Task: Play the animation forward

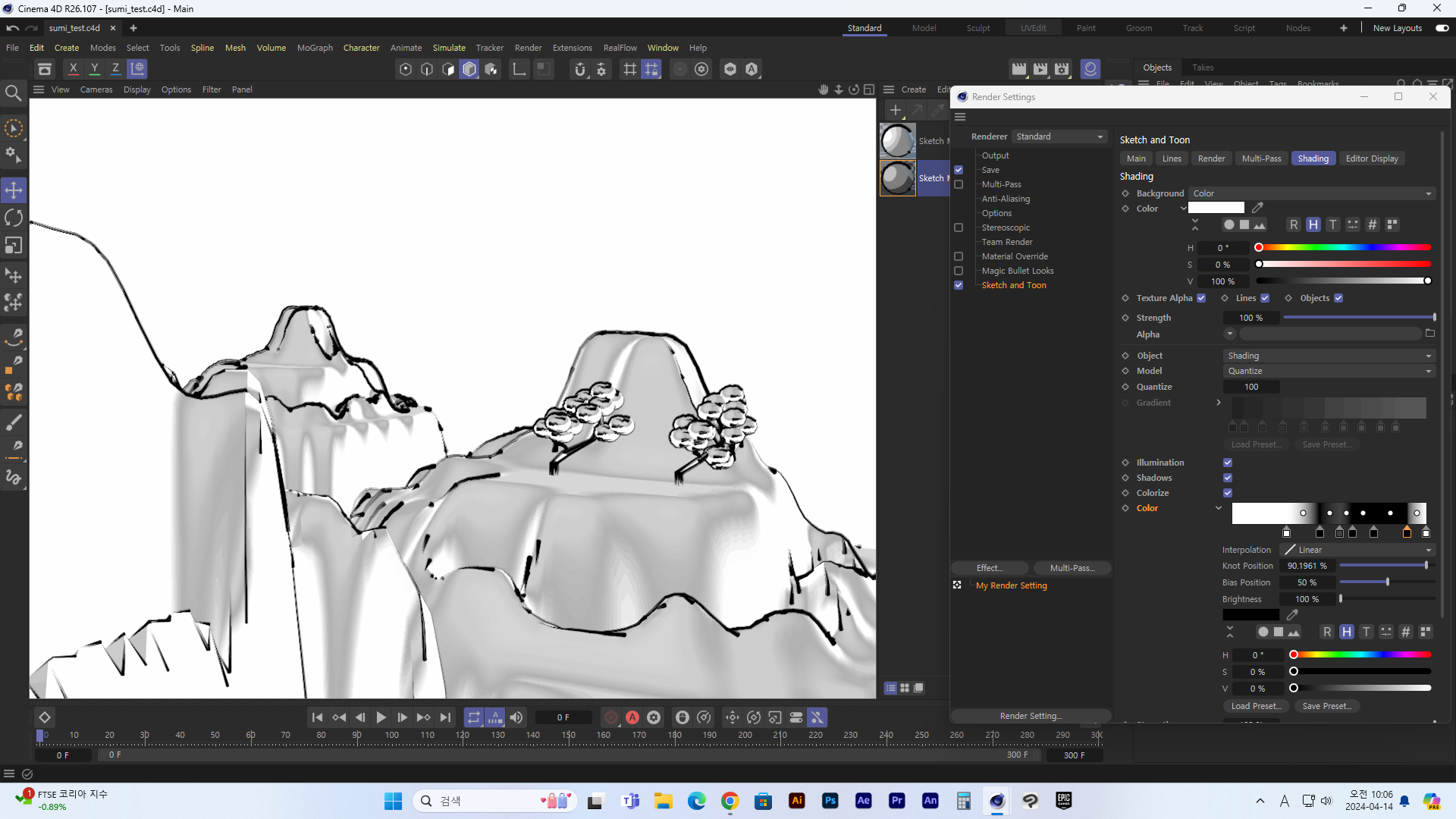Action: click(381, 717)
